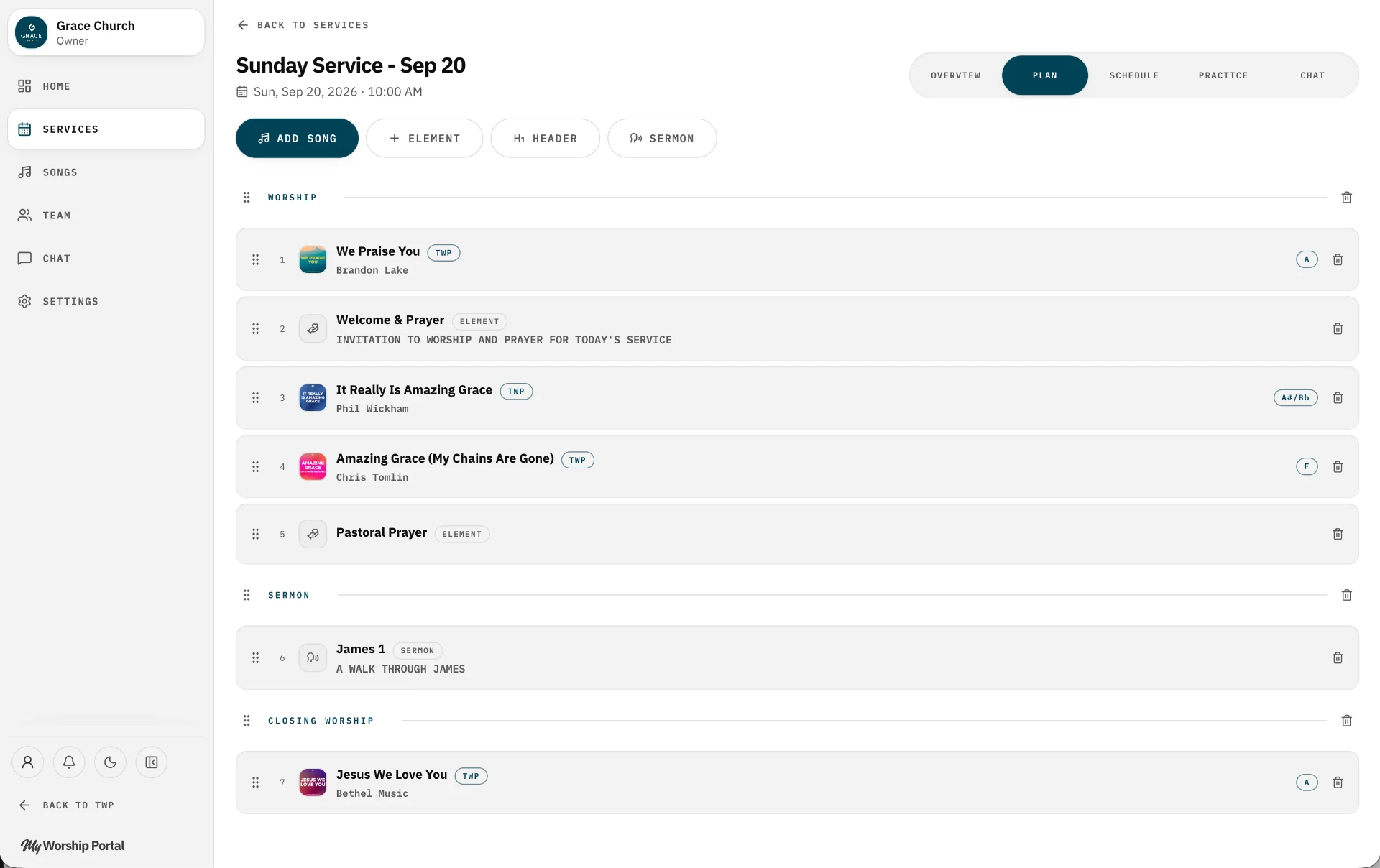The image size is (1380, 868).
Task: Click Back to TWP link
Action: tap(66, 805)
